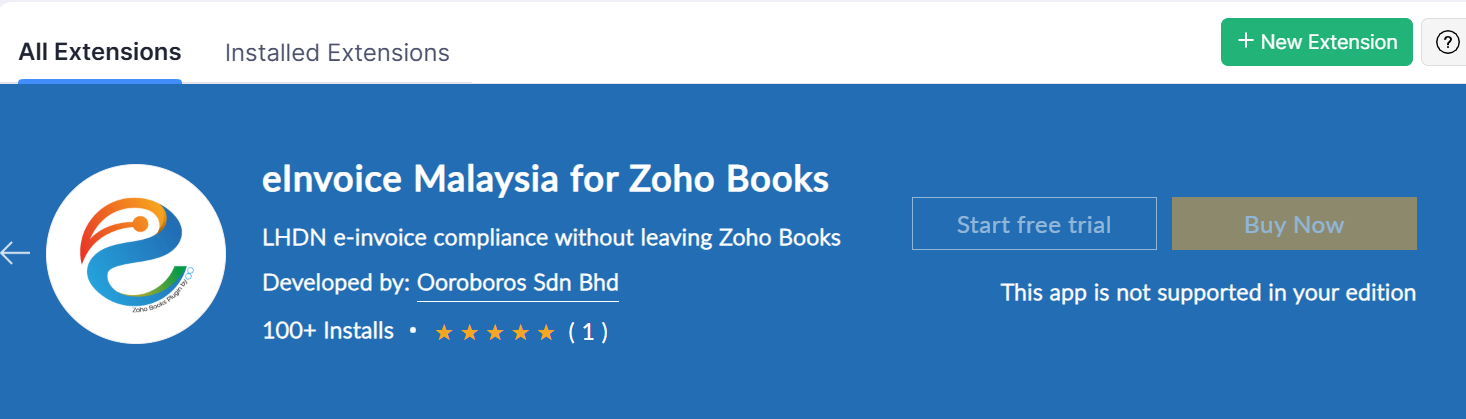This screenshot has height=419, width=1466.
Task: Visit the Ooroboros Sdn Bhd developer link
Action: (517, 282)
